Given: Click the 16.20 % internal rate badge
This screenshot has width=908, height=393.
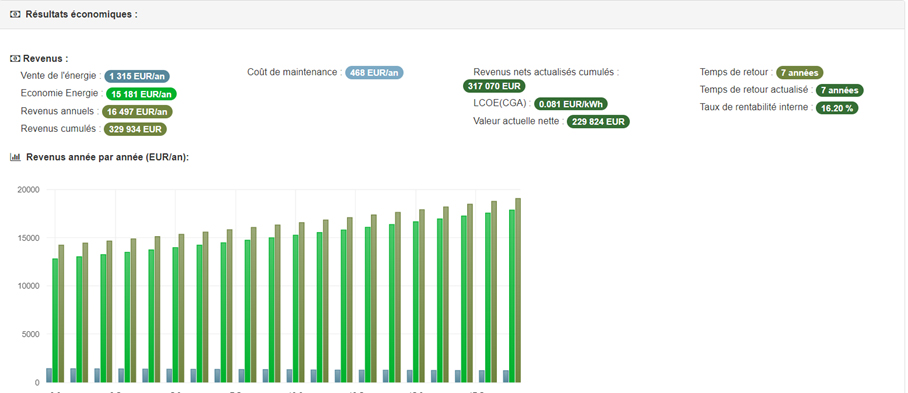Looking at the screenshot, I should pos(837,108).
